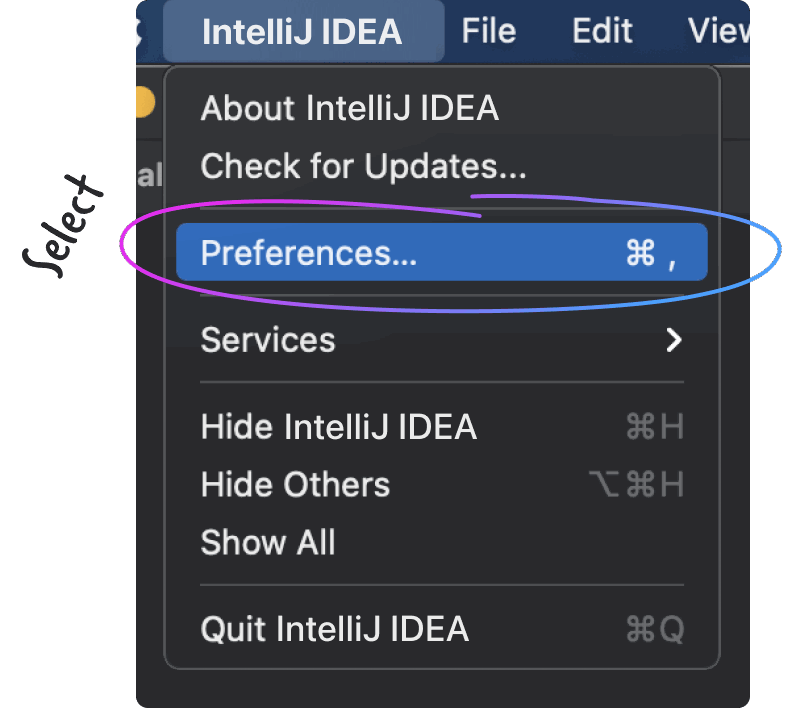Open the Services submenu
Screen dimensions: 787x708
(268, 340)
